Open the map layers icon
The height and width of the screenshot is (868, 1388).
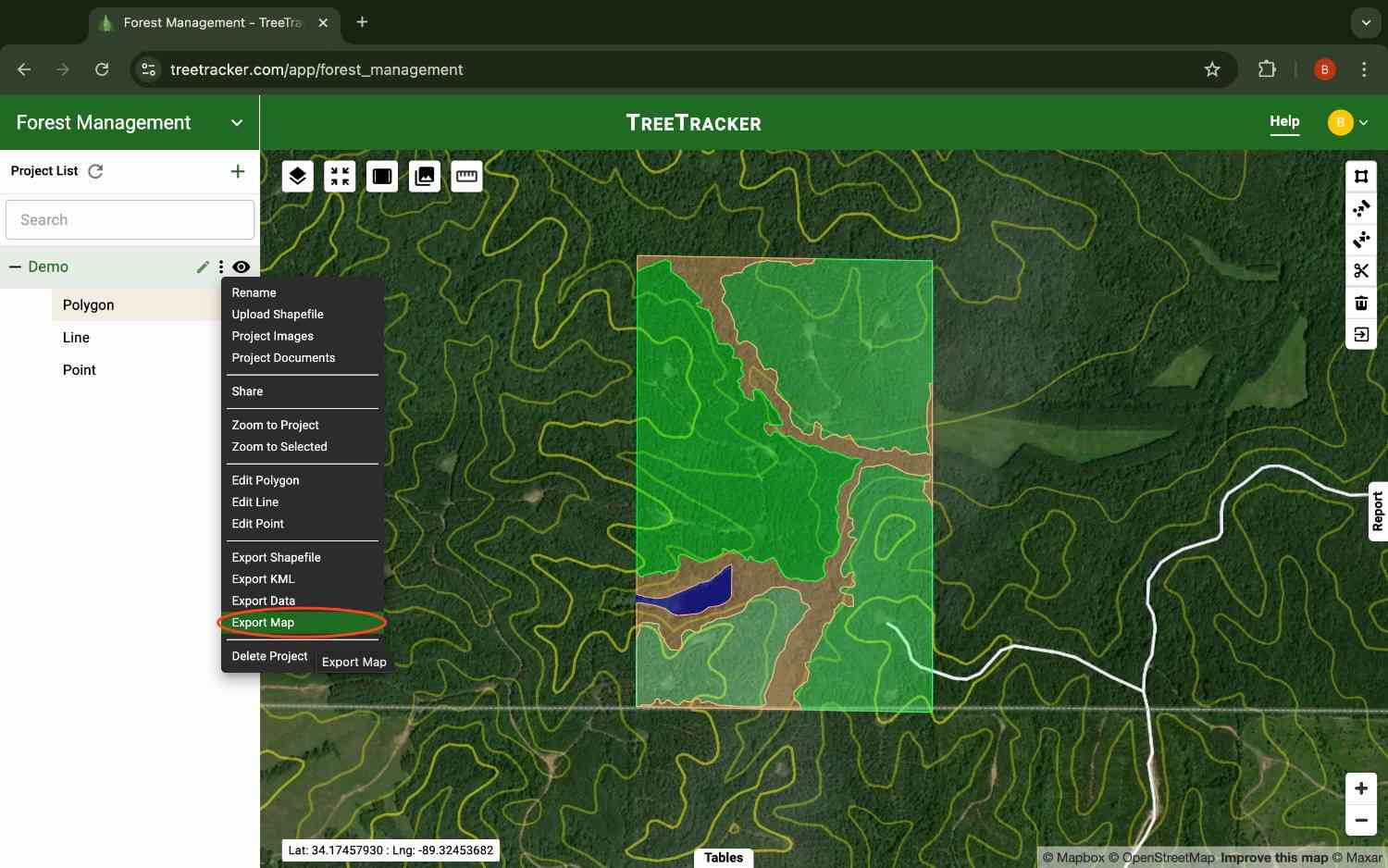pos(297,176)
